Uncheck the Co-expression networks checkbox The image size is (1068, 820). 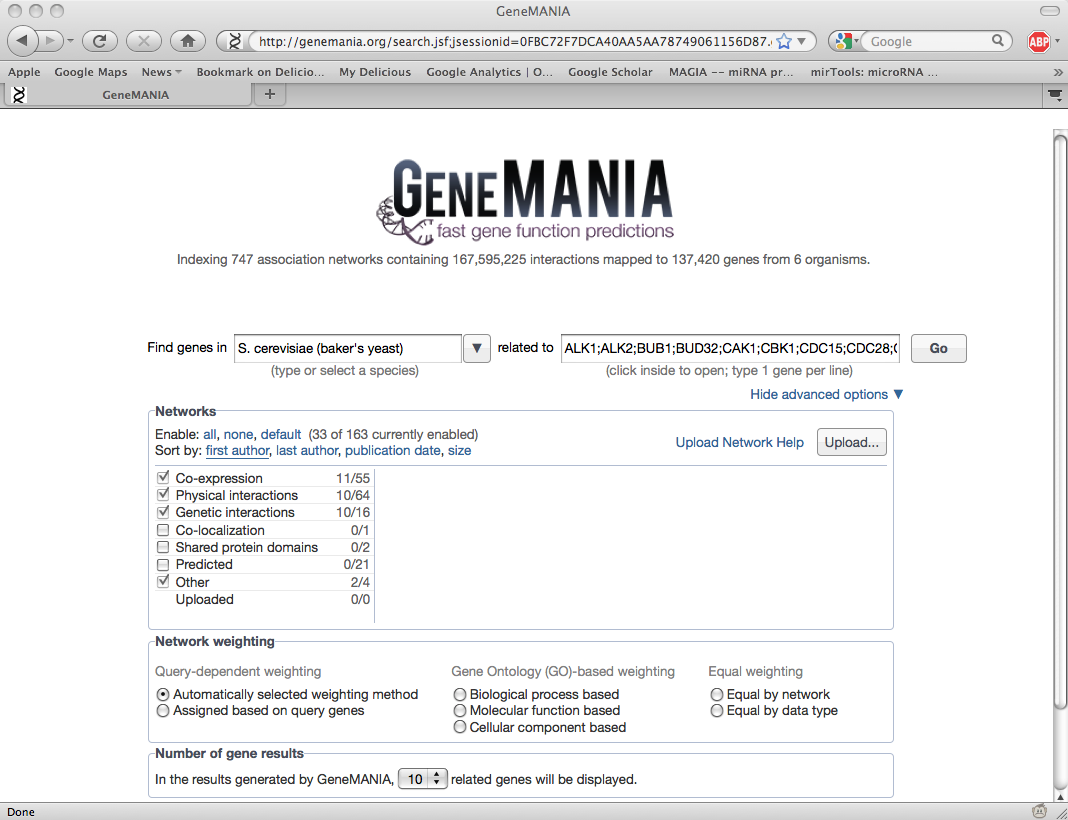click(163, 478)
